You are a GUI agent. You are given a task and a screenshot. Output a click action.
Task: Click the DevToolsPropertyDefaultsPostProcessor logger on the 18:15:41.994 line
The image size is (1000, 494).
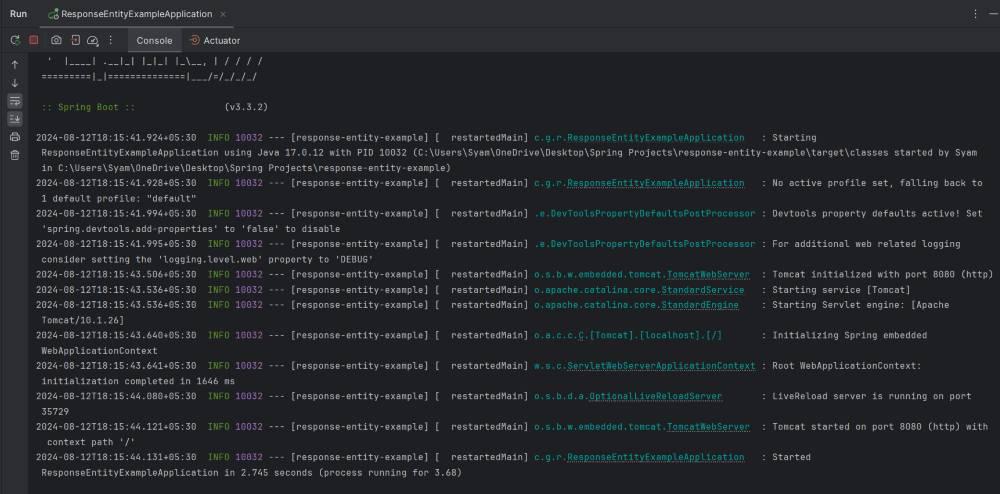click(644, 214)
